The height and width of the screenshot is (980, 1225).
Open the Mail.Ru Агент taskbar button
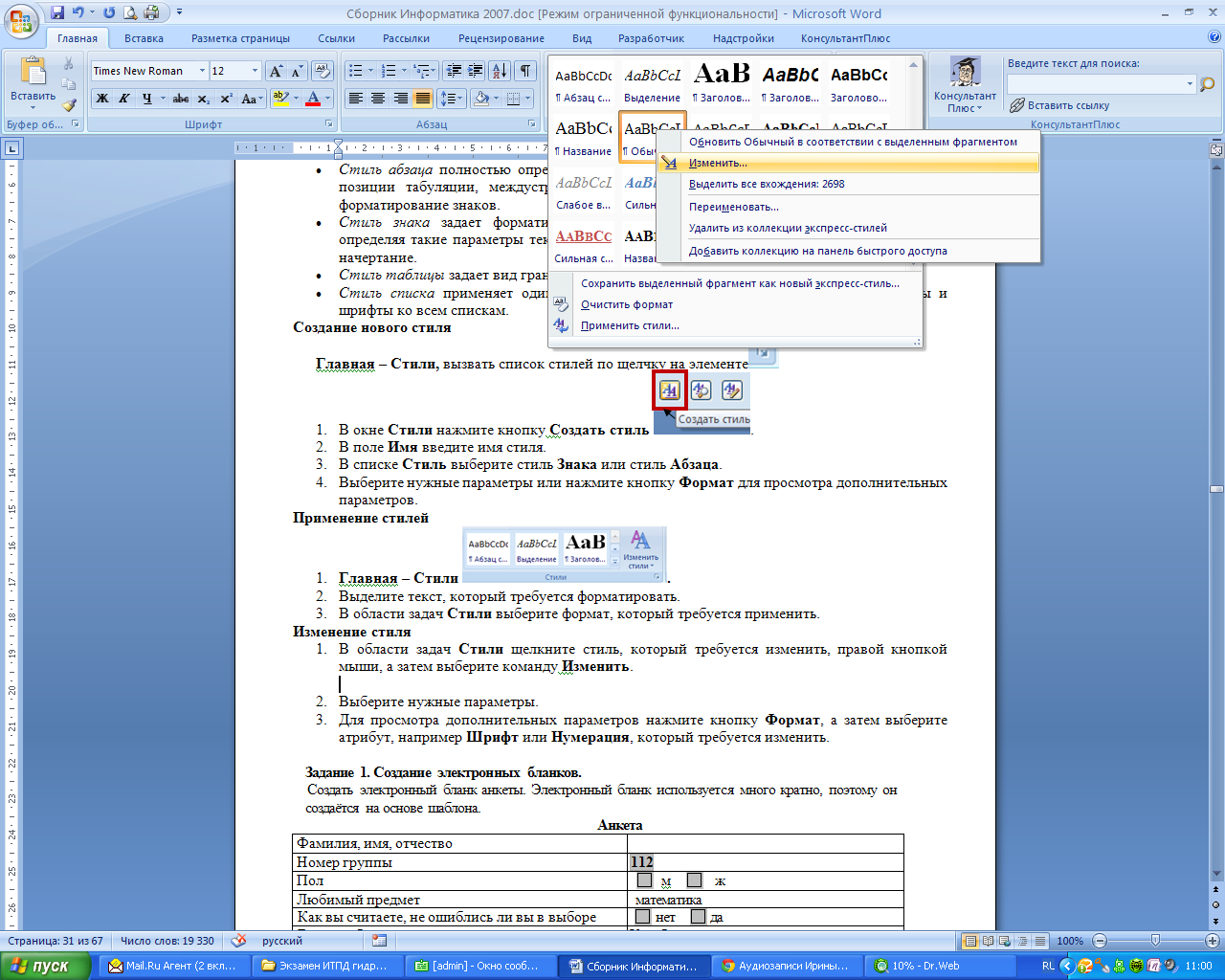point(172,967)
